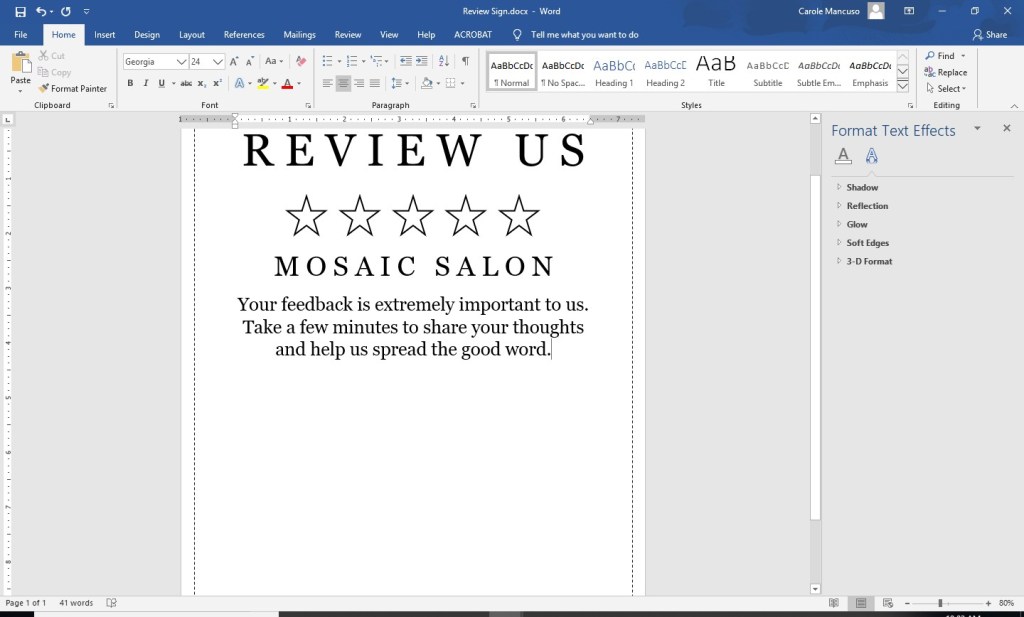Viewport: 1024px width, 617px height.
Task: Expand the Shadow section
Action: tap(862, 187)
